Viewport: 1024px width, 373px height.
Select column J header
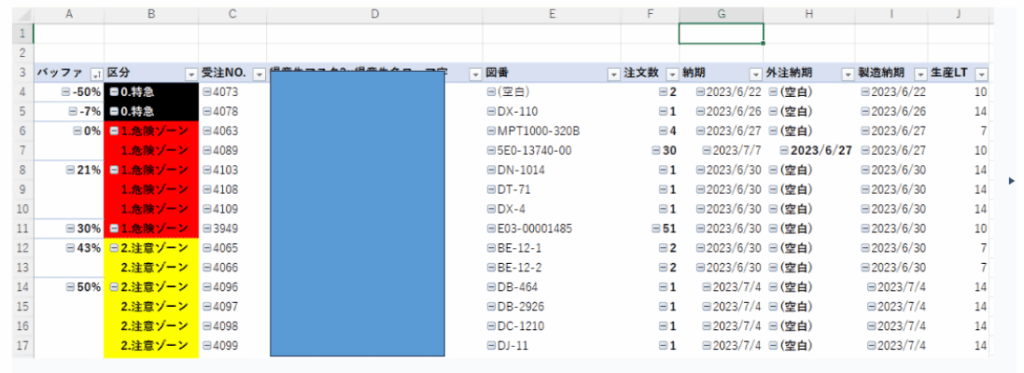tap(958, 14)
